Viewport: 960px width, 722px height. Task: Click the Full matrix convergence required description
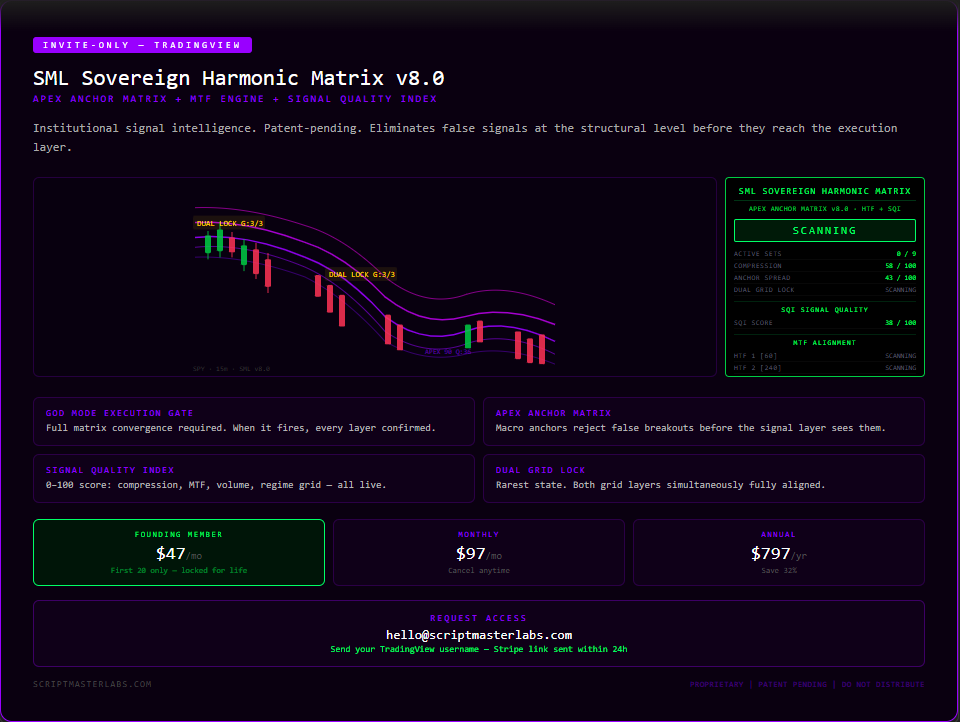(241, 427)
